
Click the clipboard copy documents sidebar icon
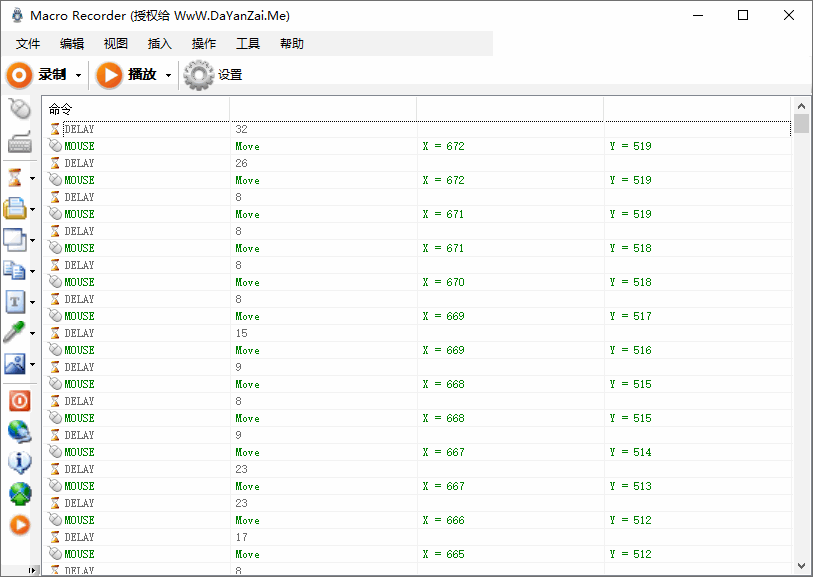tap(15, 271)
